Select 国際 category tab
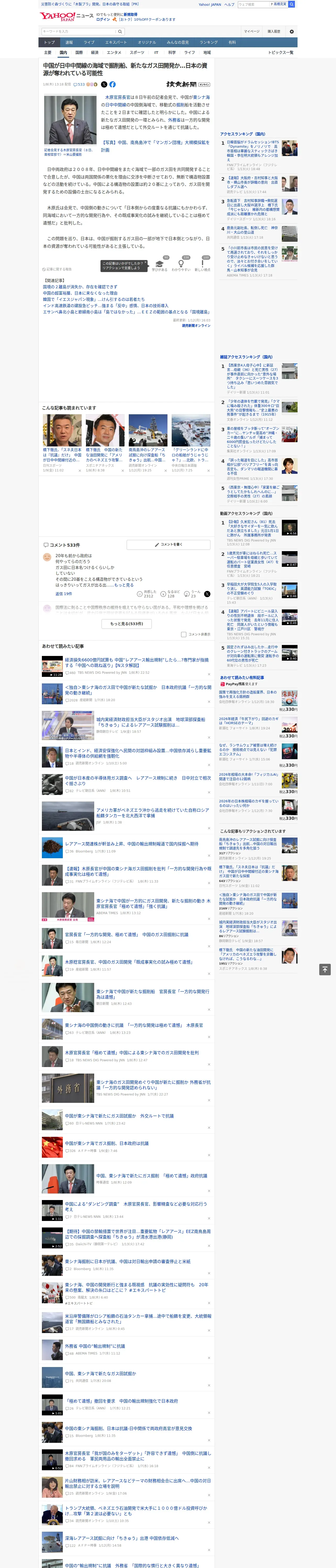The image size is (336, 1568). click(x=79, y=52)
